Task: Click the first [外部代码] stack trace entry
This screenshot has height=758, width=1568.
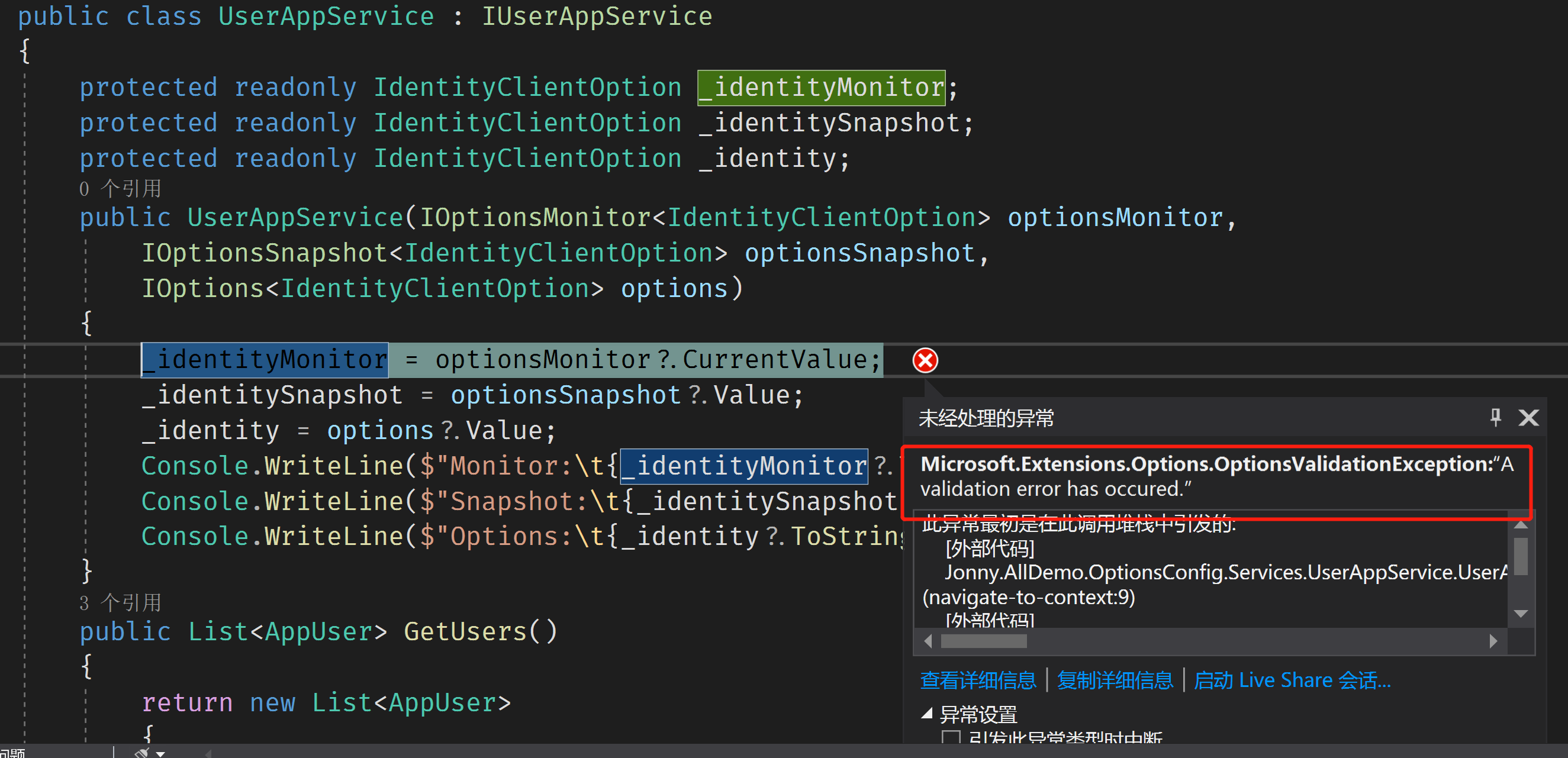Action: (990, 548)
